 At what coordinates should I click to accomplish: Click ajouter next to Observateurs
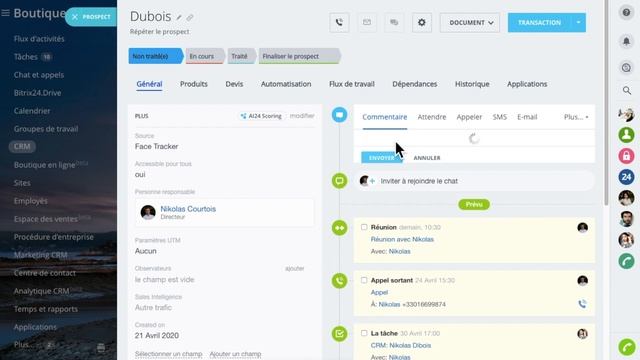tap(294, 269)
